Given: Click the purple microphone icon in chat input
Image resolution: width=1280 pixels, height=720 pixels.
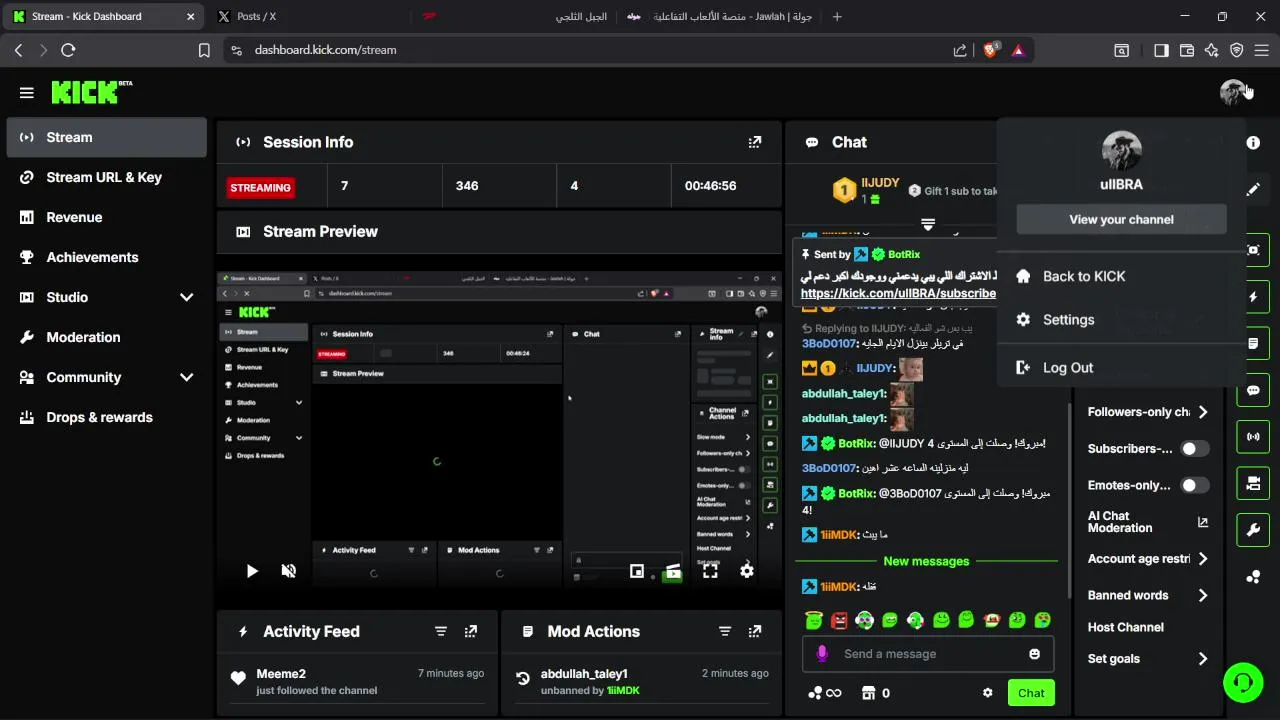Looking at the screenshot, I should (x=822, y=654).
